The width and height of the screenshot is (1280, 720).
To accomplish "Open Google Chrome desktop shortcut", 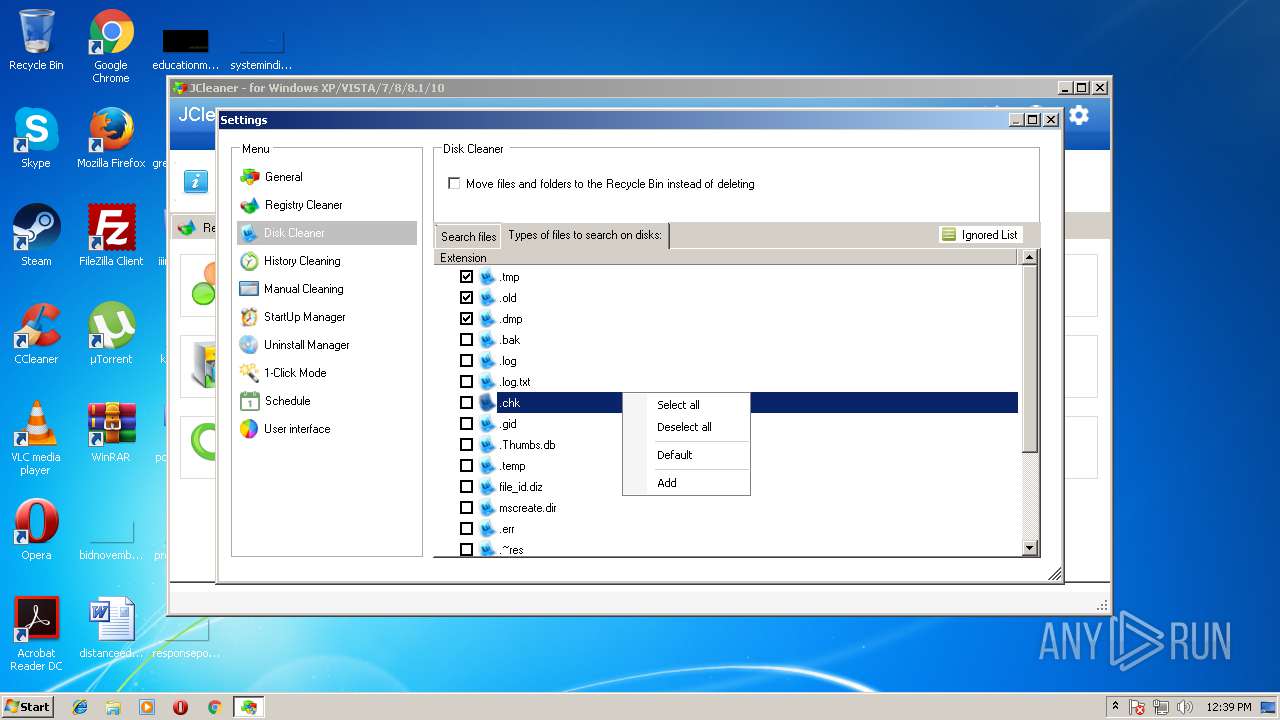I will [111, 46].
